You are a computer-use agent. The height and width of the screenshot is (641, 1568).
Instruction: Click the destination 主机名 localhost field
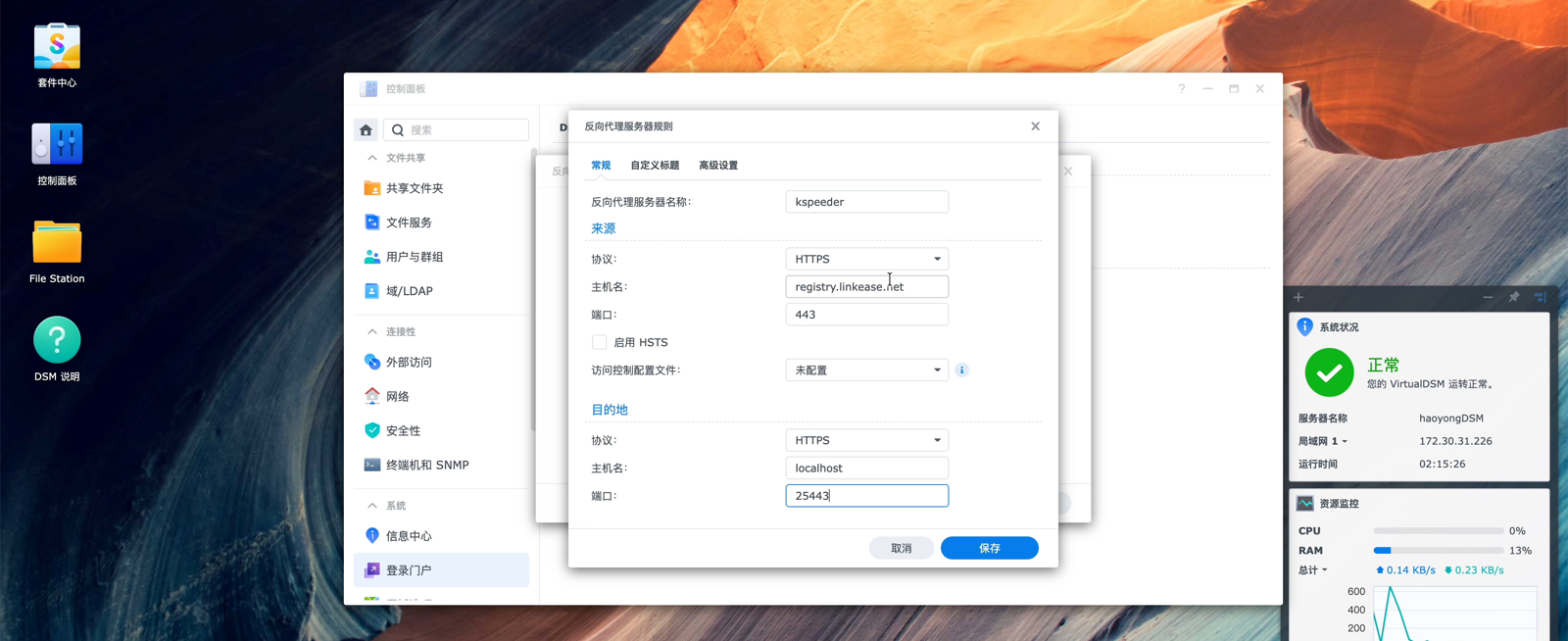tap(867, 468)
